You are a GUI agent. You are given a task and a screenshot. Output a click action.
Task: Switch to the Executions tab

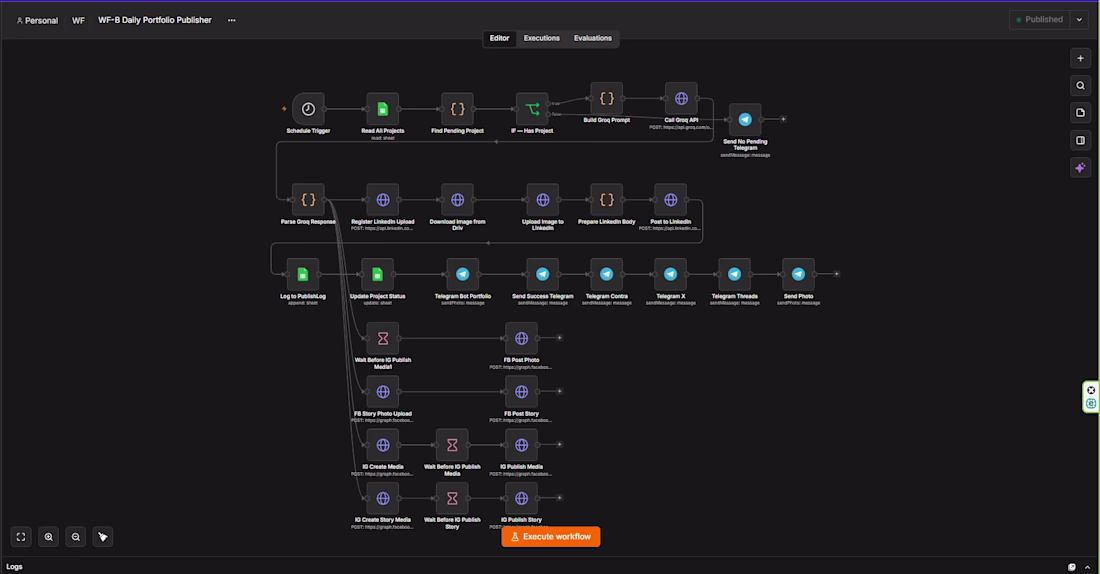[x=542, y=38]
